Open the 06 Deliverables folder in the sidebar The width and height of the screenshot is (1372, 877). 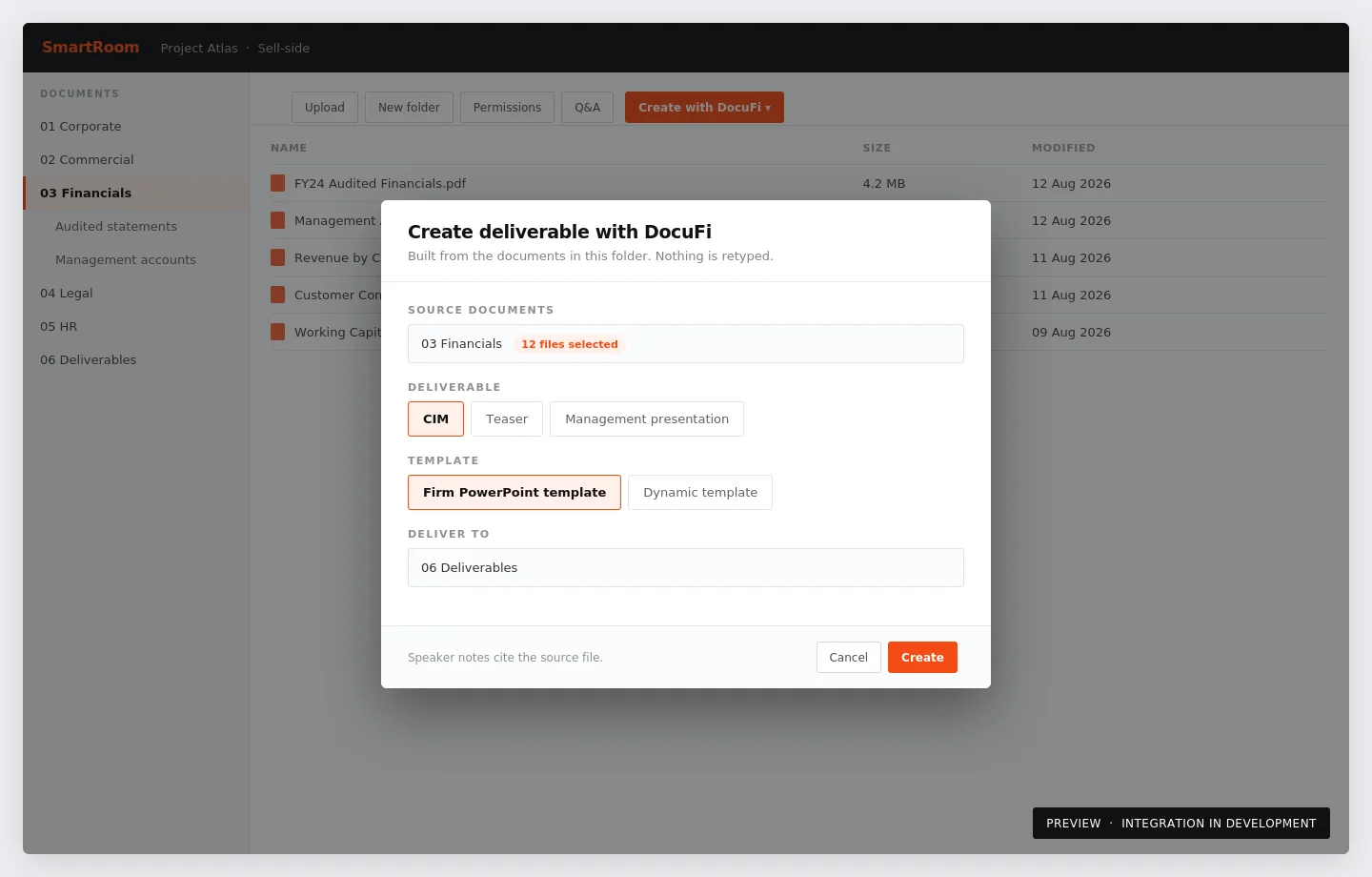point(135,360)
